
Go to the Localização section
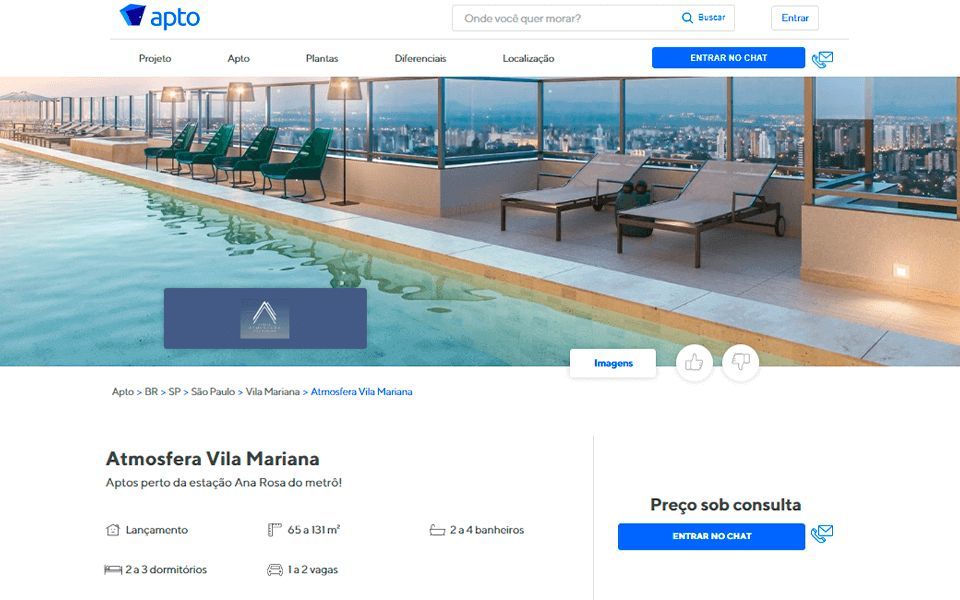[x=528, y=59]
